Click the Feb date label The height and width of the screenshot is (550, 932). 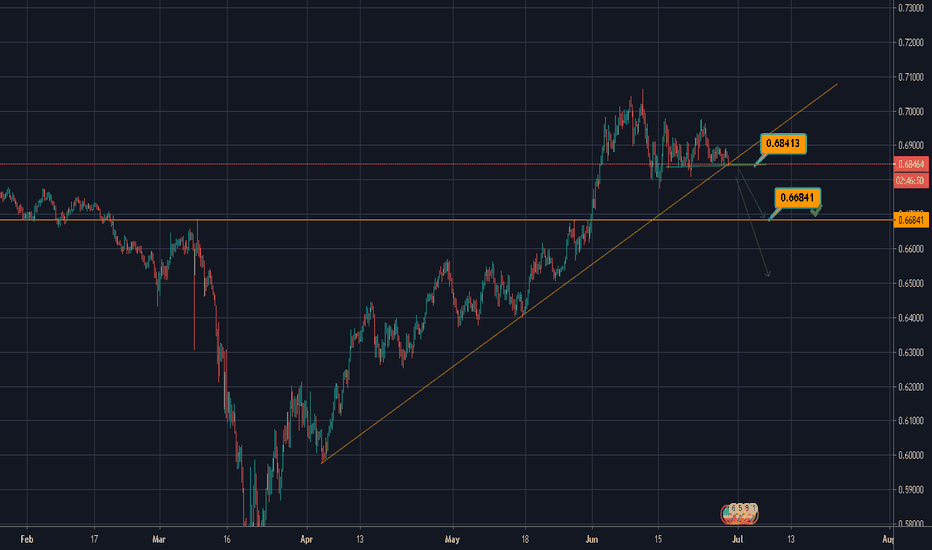pos(27,540)
